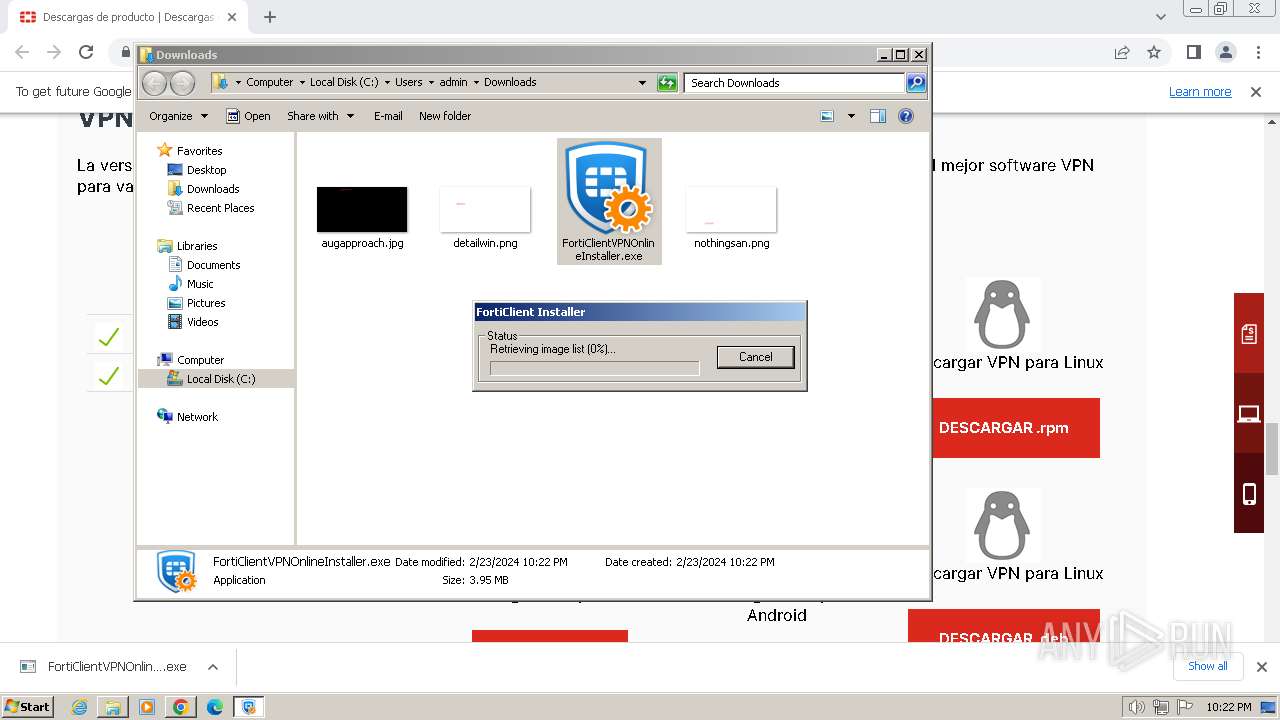Image resolution: width=1280 pixels, height=720 pixels.
Task: Select Favorites in navigation pane
Action: pos(199,151)
